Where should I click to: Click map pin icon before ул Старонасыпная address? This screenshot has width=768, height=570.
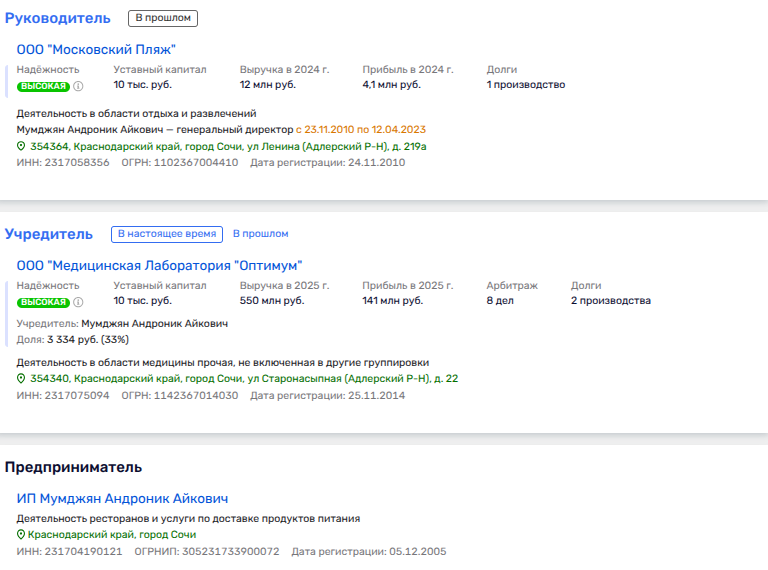[x=21, y=379]
